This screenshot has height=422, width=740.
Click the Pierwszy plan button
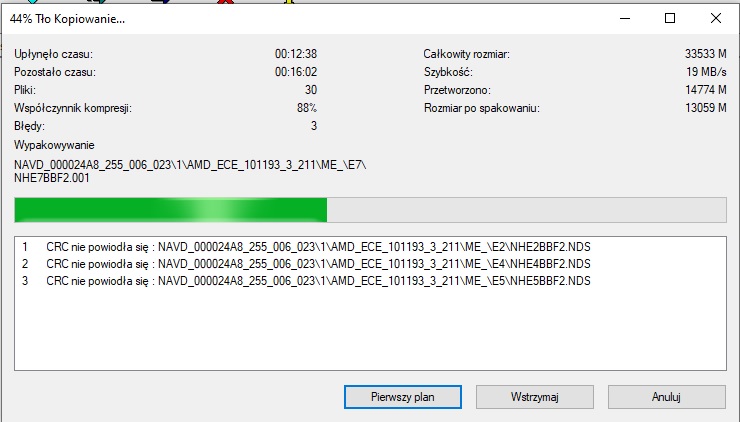point(403,397)
